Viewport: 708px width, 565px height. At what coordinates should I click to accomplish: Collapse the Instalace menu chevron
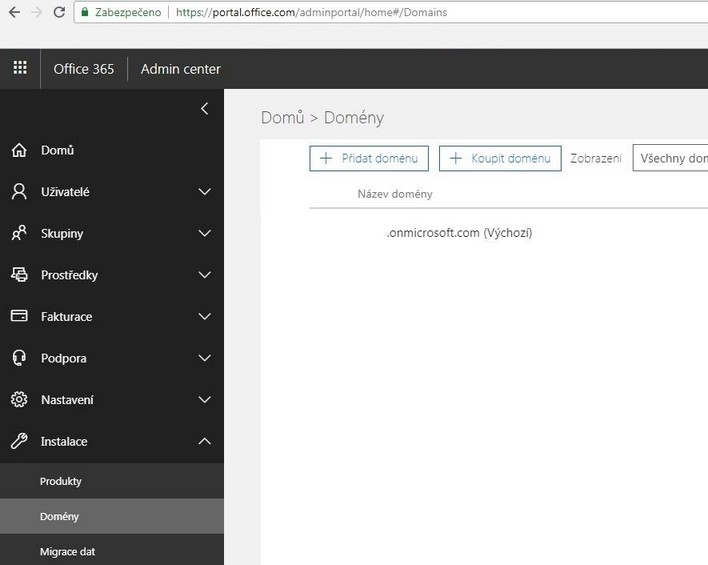coord(205,441)
